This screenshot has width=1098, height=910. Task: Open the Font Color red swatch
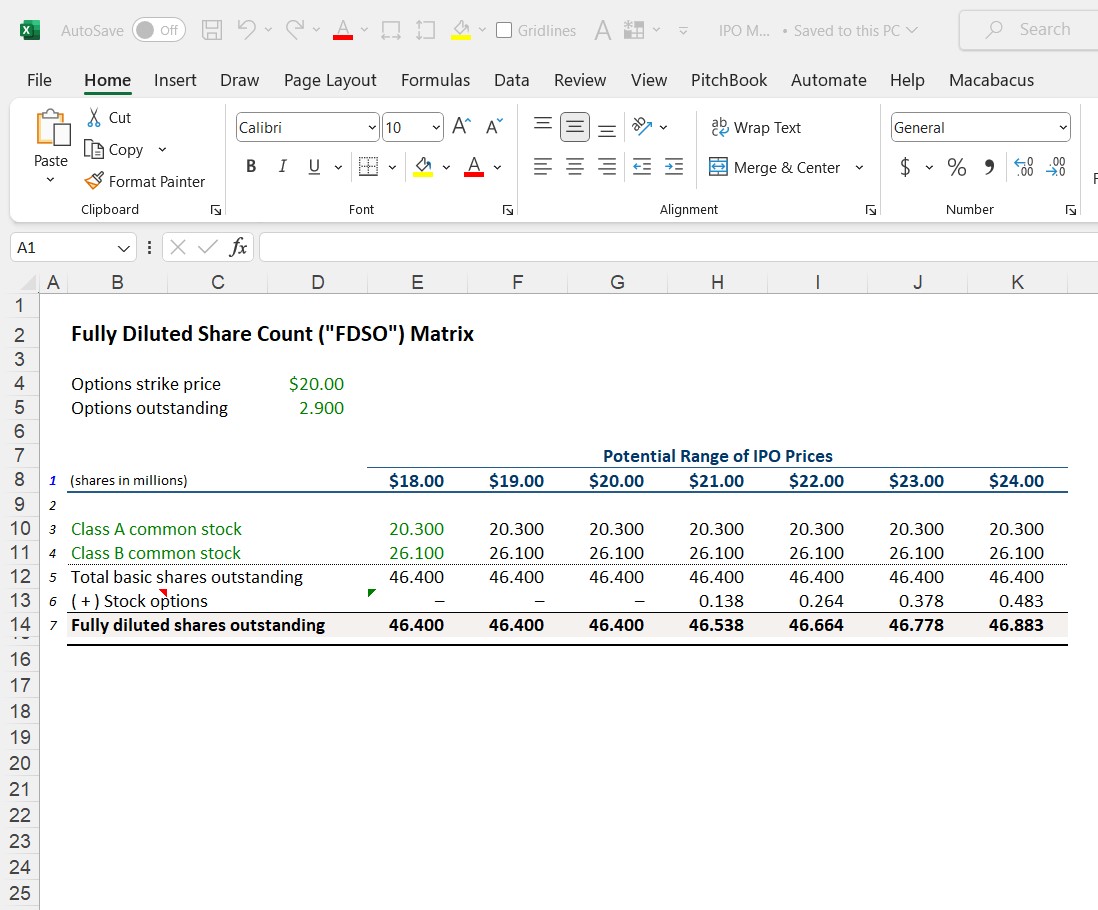click(x=474, y=167)
